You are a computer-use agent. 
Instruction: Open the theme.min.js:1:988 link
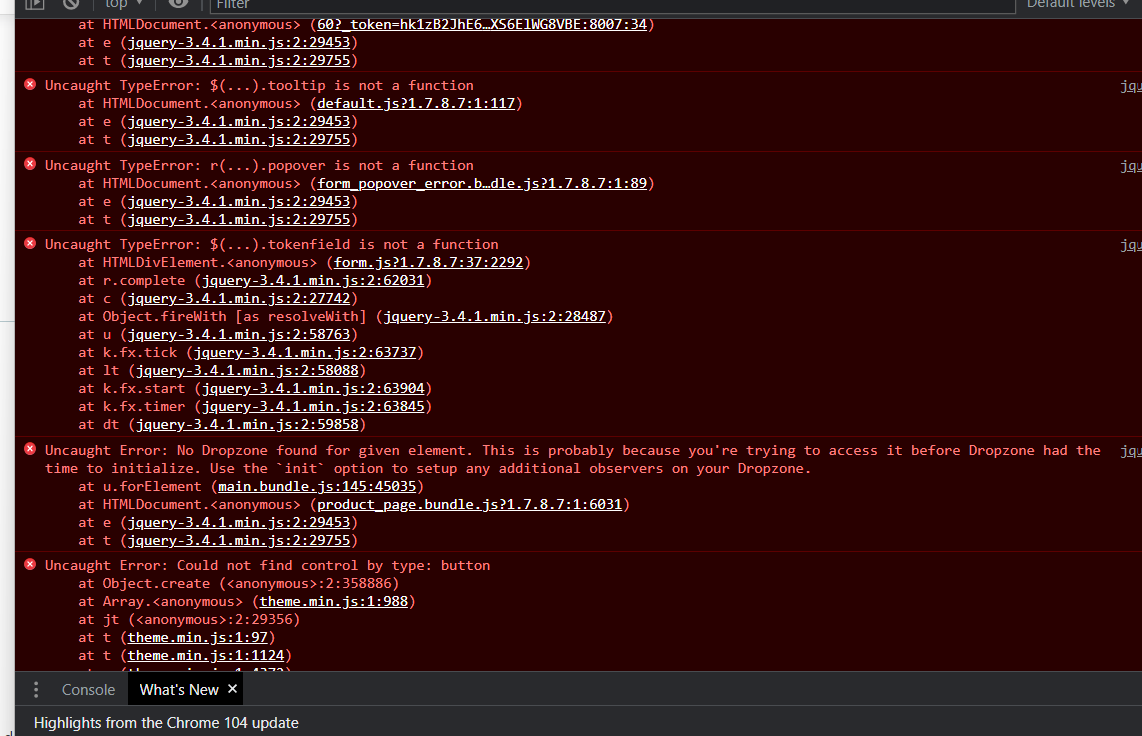point(334,601)
